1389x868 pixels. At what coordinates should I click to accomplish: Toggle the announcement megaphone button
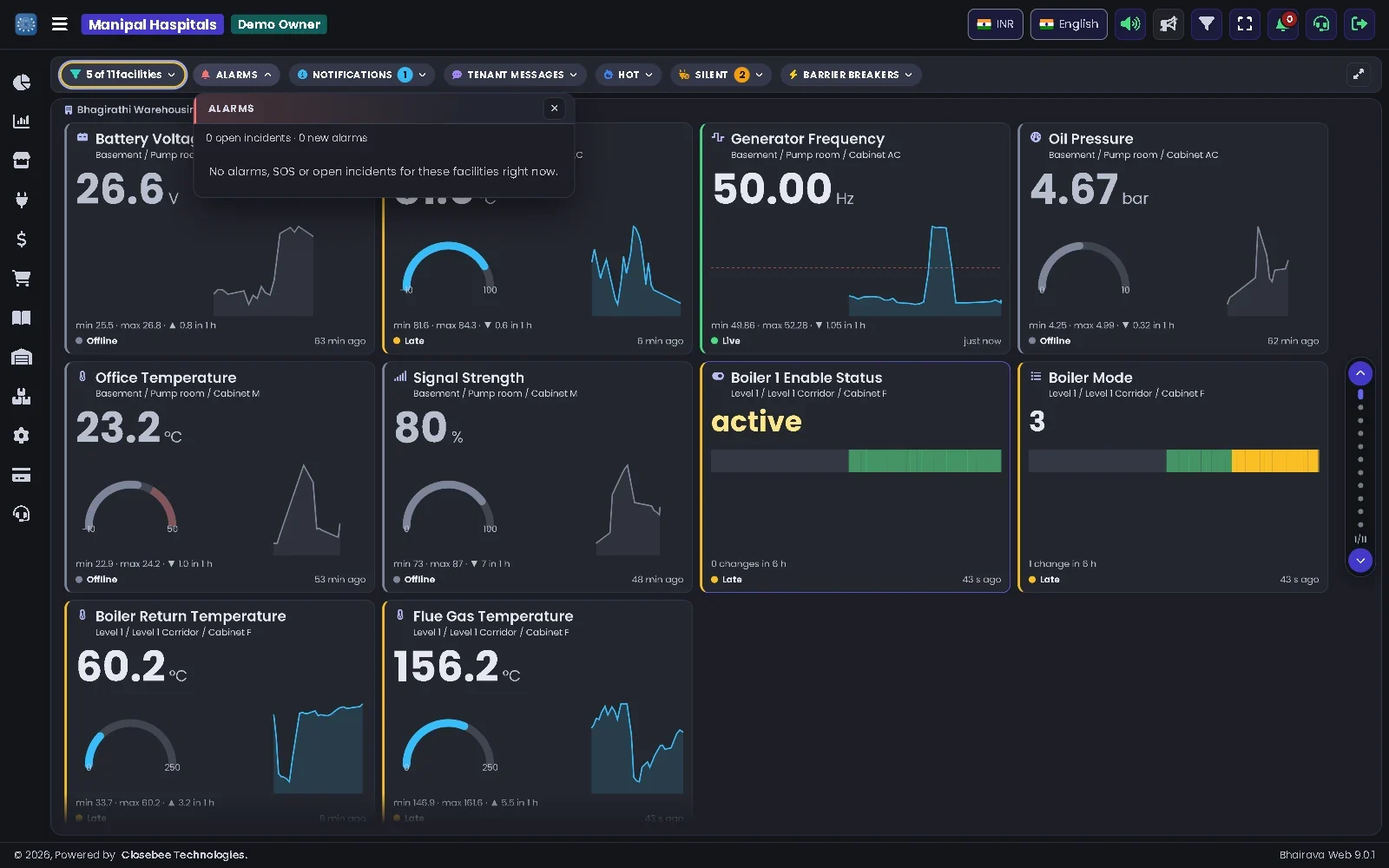pos(1168,24)
